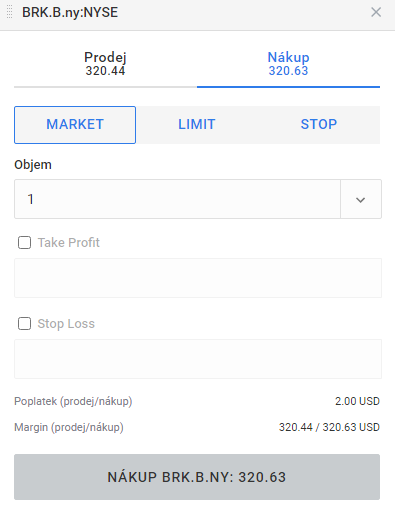This screenshot has height=517, width=395.
Task: Expand the Objem dropdown chevron
Action: [361, 199]
